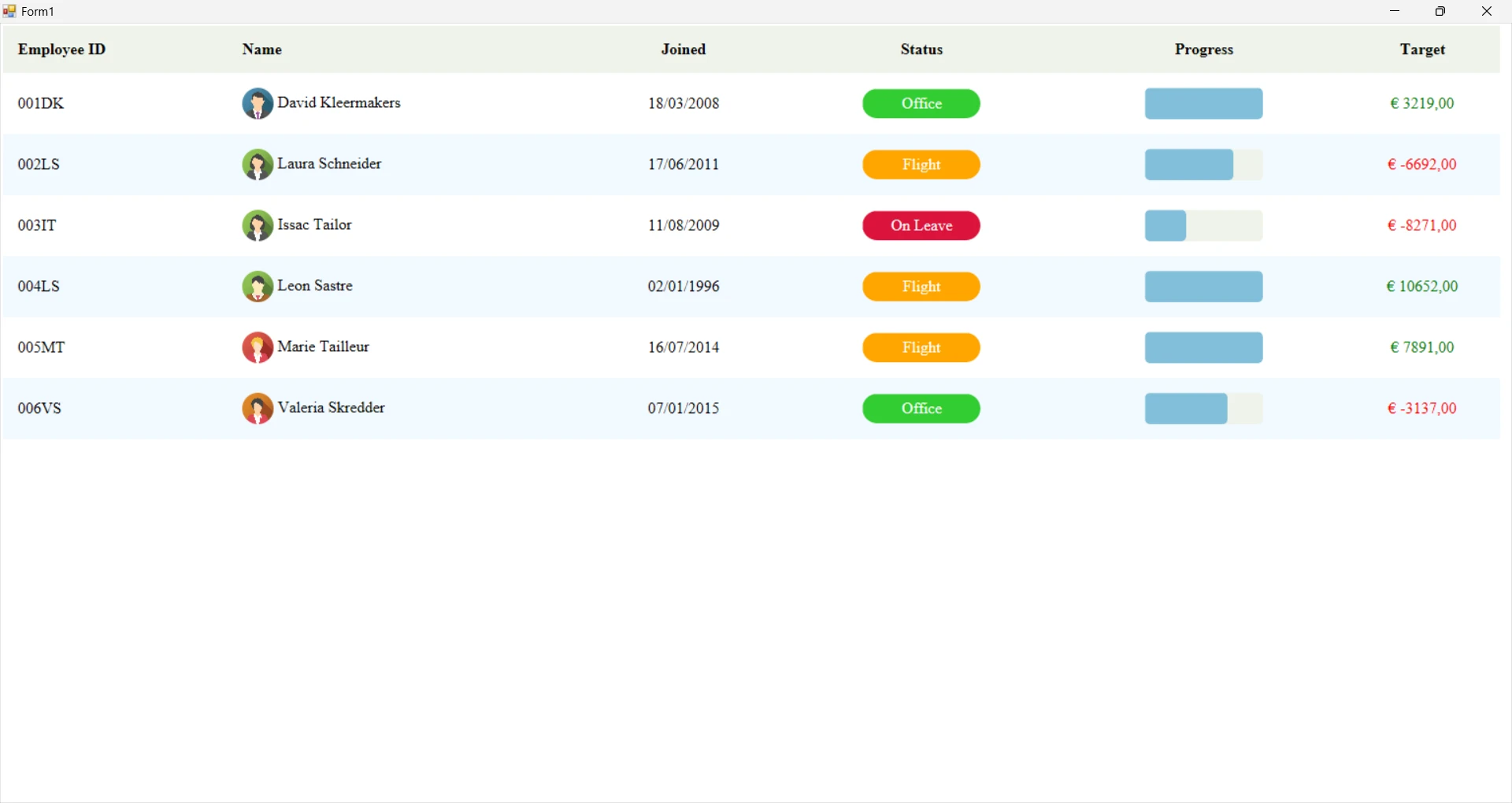Click the progress bar for Issac Tailor
Viewport: 1512px width, 803px height.
tap(1203, 226)
